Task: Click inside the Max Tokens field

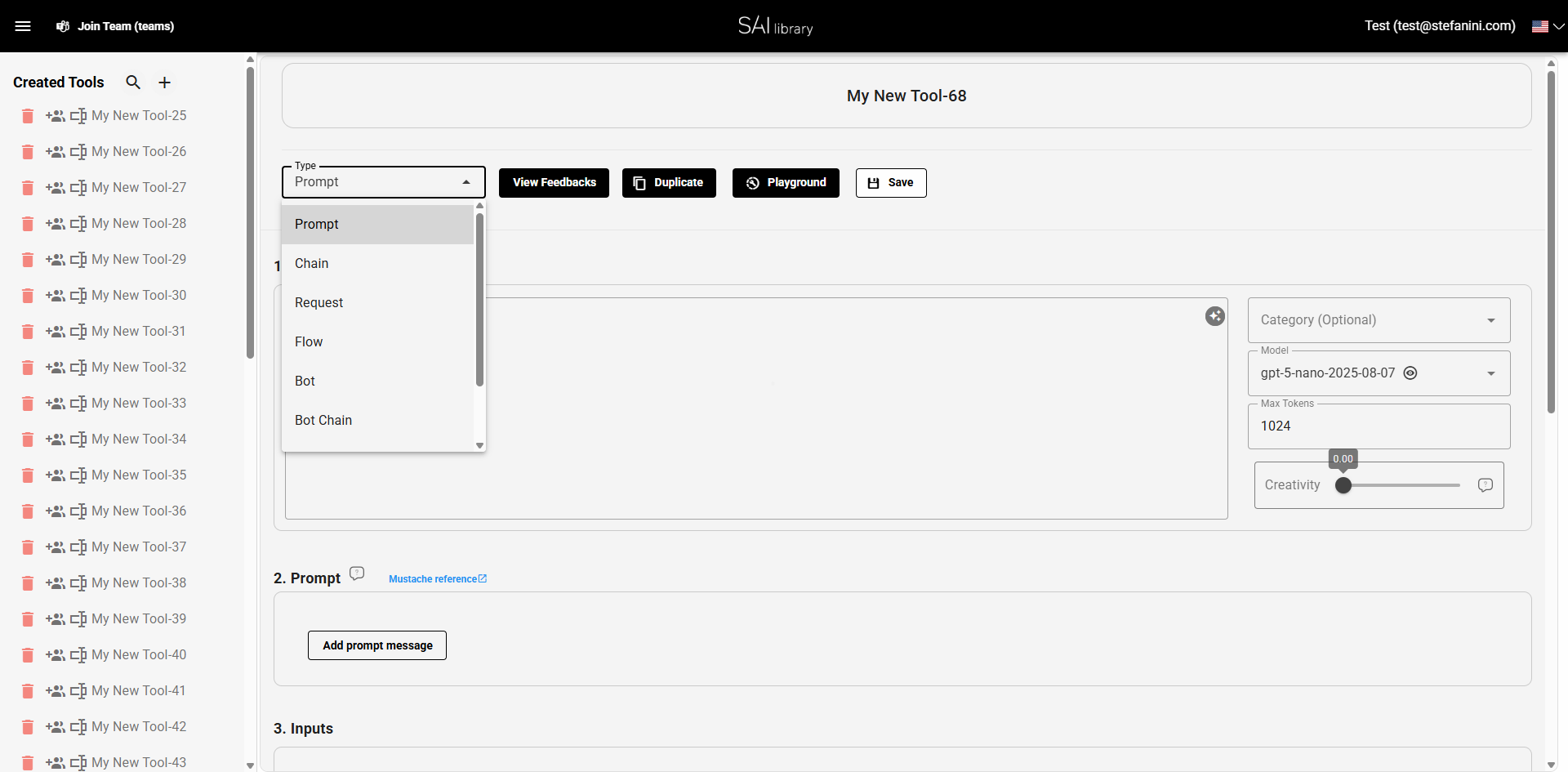Action: [1379, 426]
